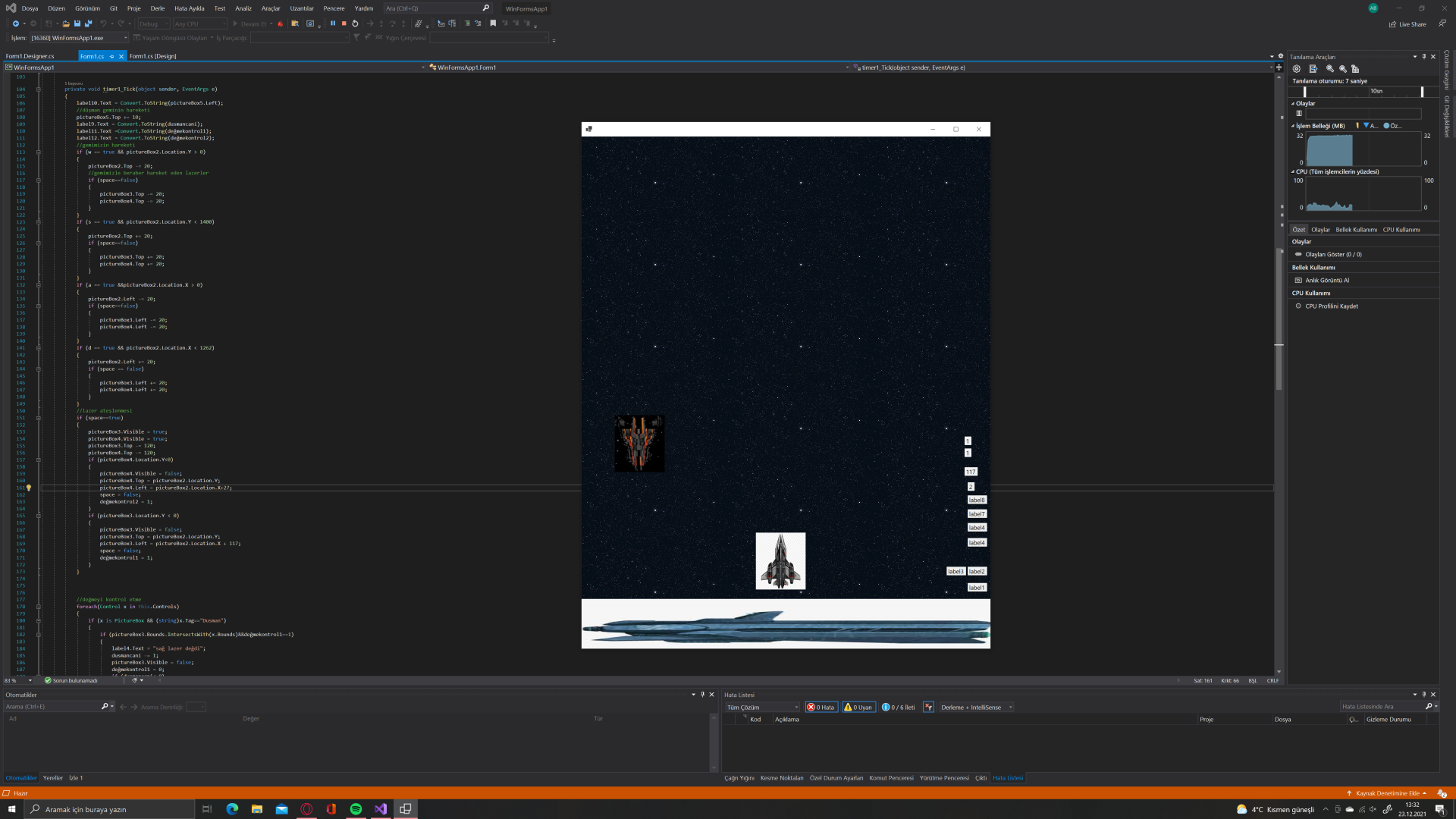Stop debugging with red square icon
1456x819 pixels.
[x=344, y=24]
